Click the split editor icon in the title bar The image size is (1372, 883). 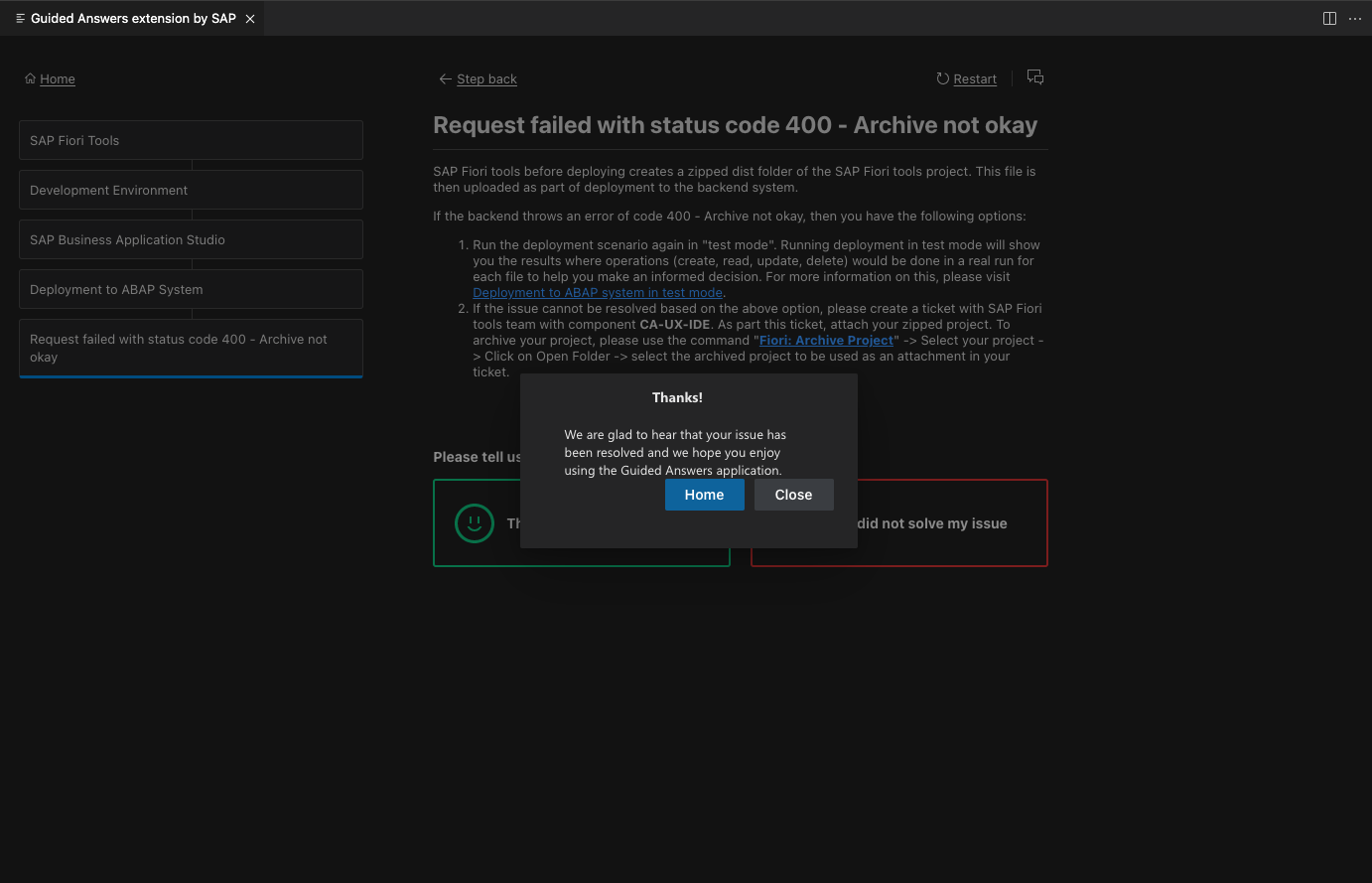tap(1329, 18)
